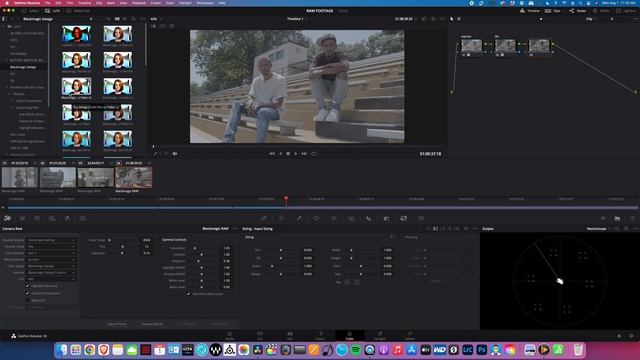The width and height of the screenshot is (640, 360).
Task: Toggle the Gallery panel button
Action: click(30, 11)
